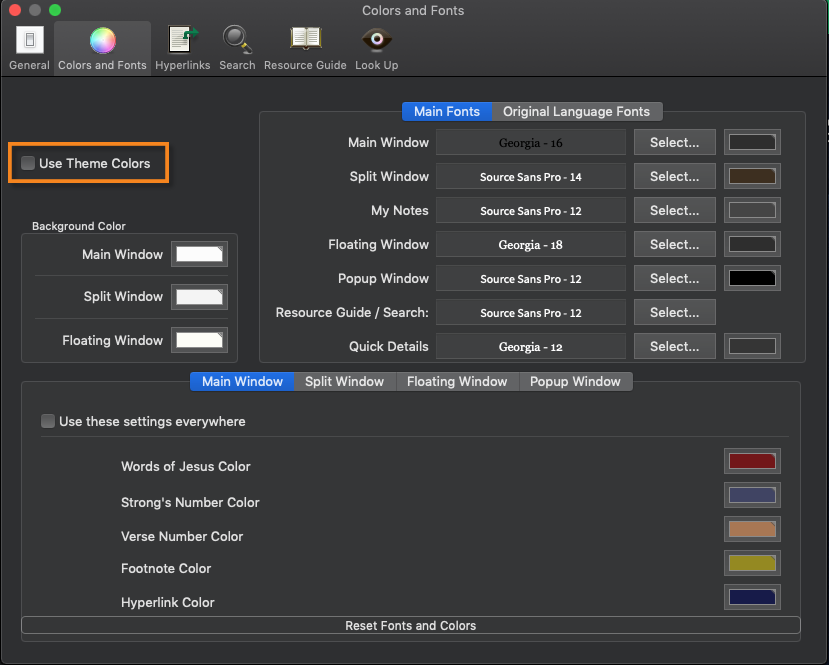Viewport: 829px width, 665px height.
Task: Click Select button for My Notes font
Action: point(674,210)
